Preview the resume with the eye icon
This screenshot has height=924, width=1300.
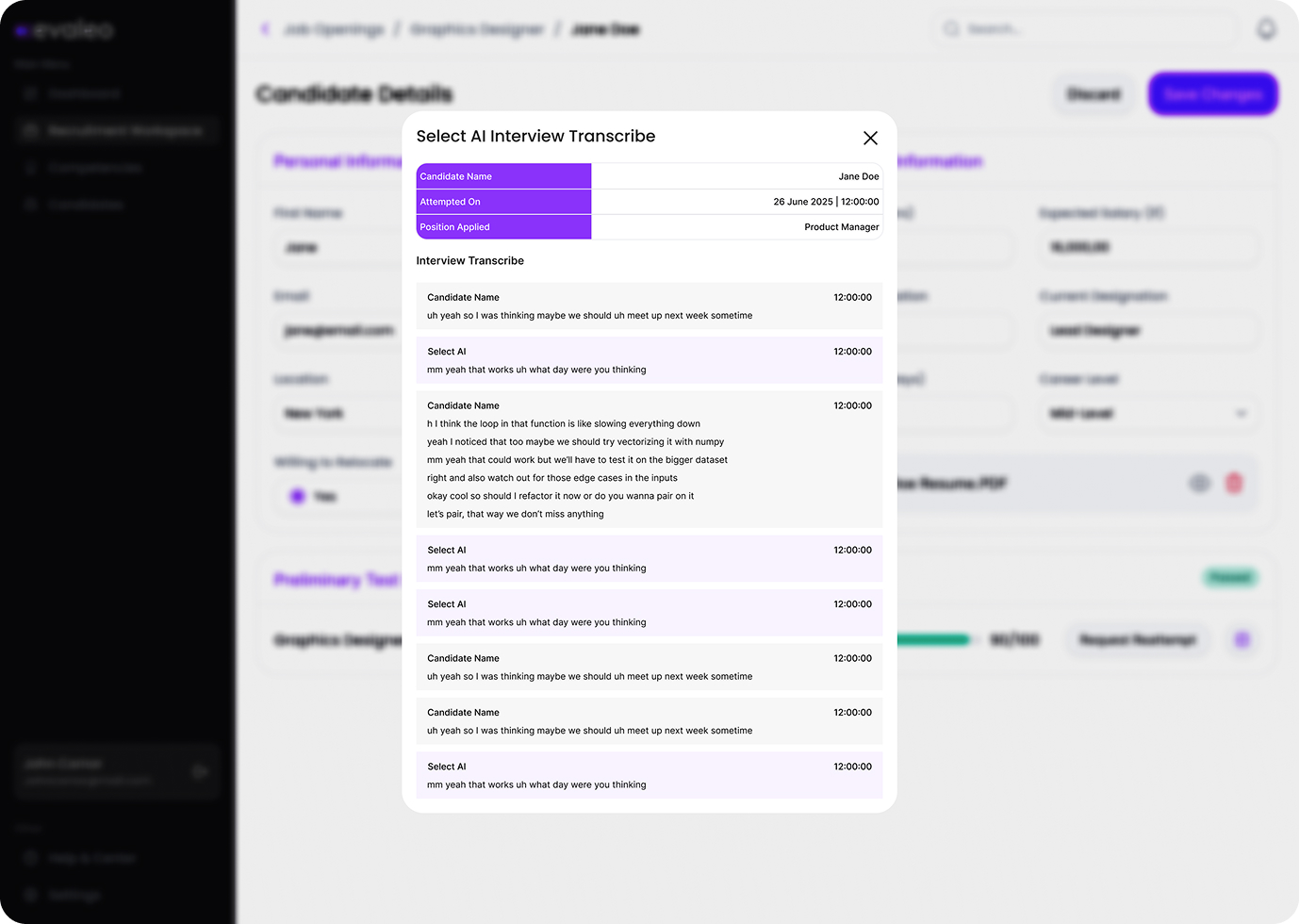click(1199, 484)
